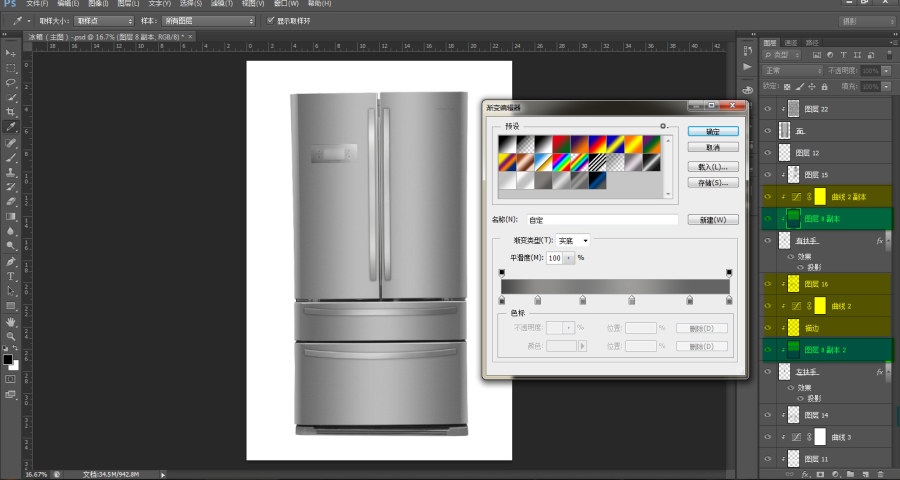The image size is (900, 480).
Task: Open the 渐变类型 dropdown
Action: pos(572,241)
